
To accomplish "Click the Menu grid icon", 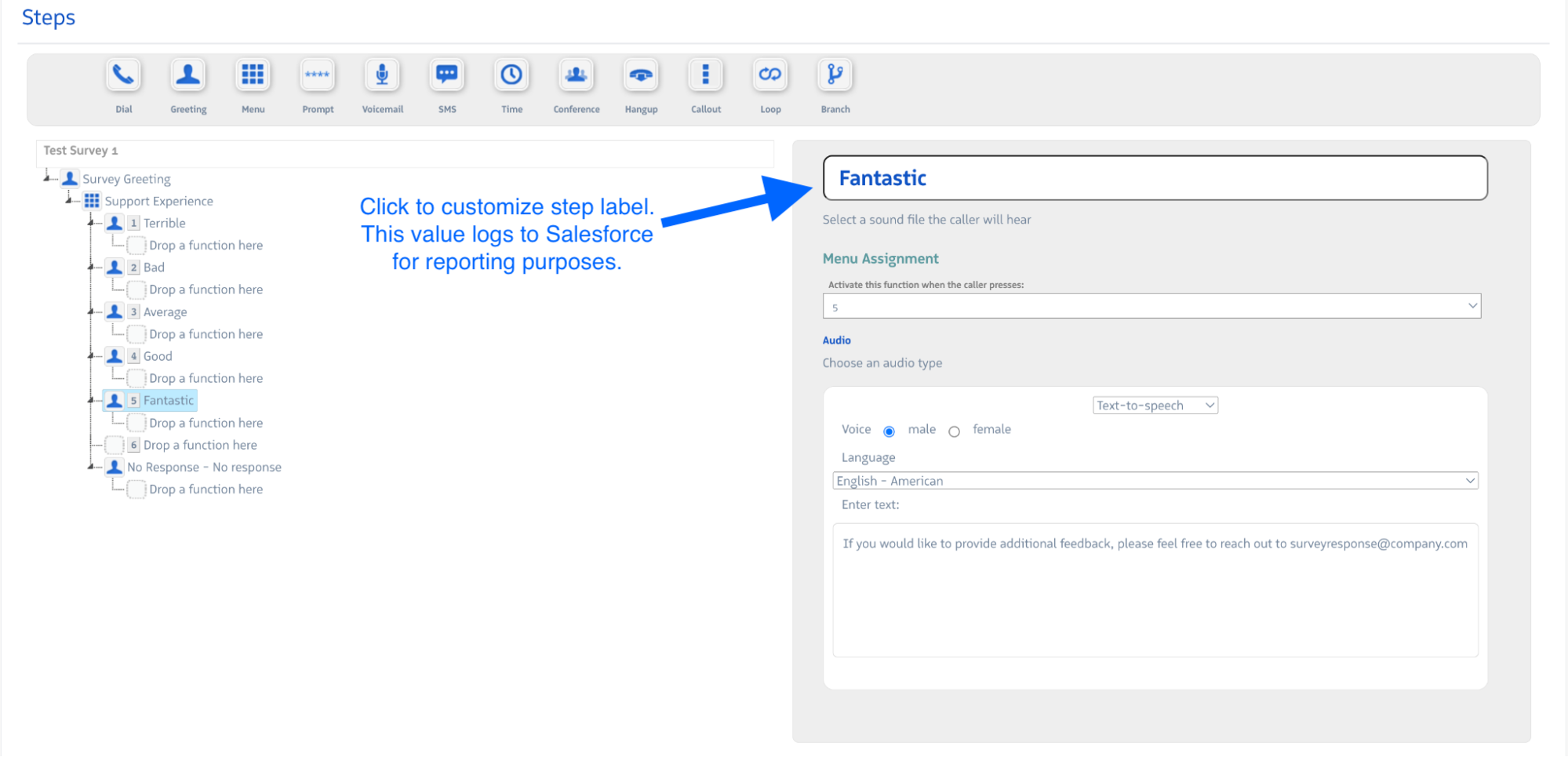I will 253,75.
